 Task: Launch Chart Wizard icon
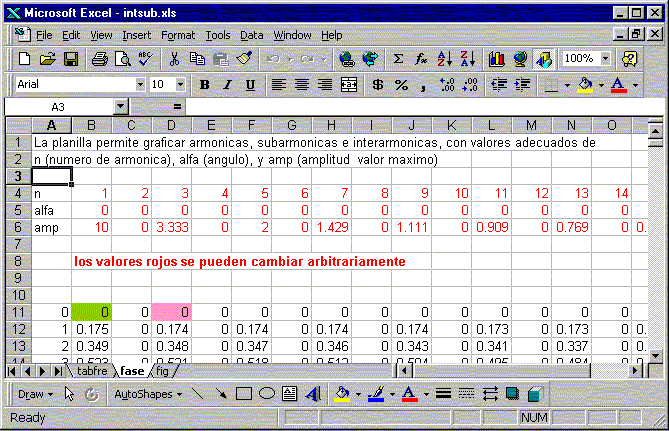497,59
